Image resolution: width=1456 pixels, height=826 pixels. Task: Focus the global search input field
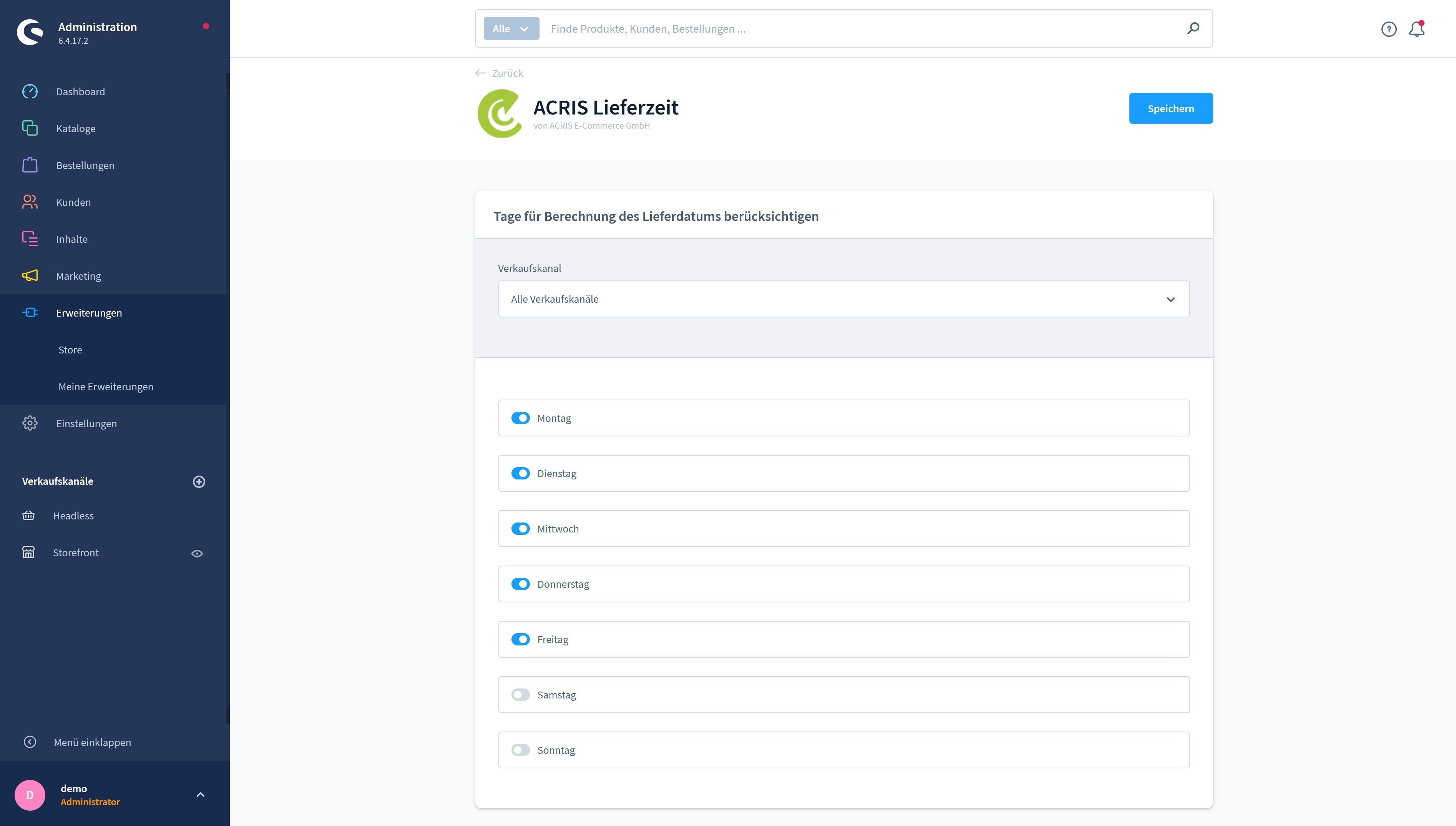pyautogui.click(x=862, y=28)
